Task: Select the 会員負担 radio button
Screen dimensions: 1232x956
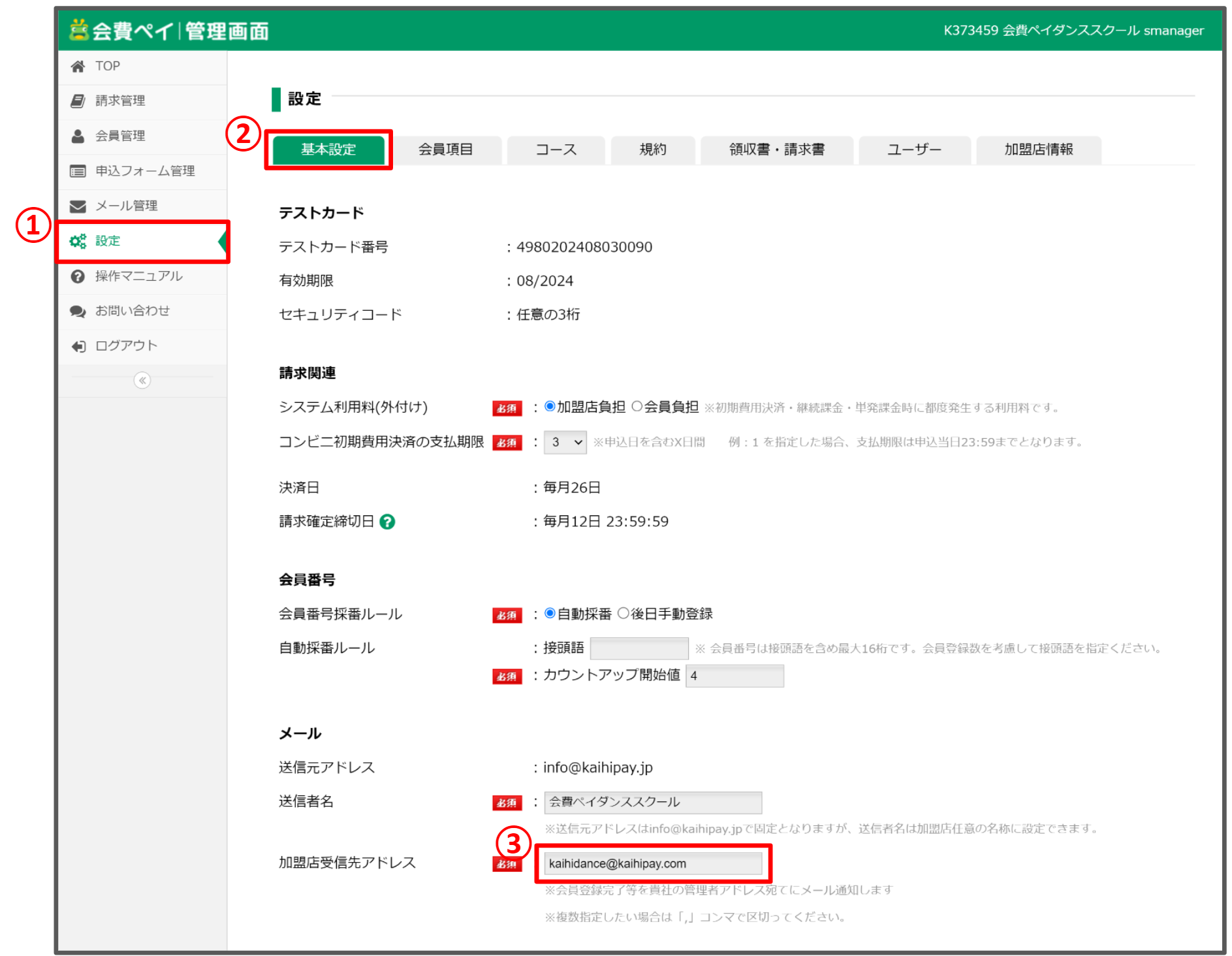Action: click(x=637, y=407)
